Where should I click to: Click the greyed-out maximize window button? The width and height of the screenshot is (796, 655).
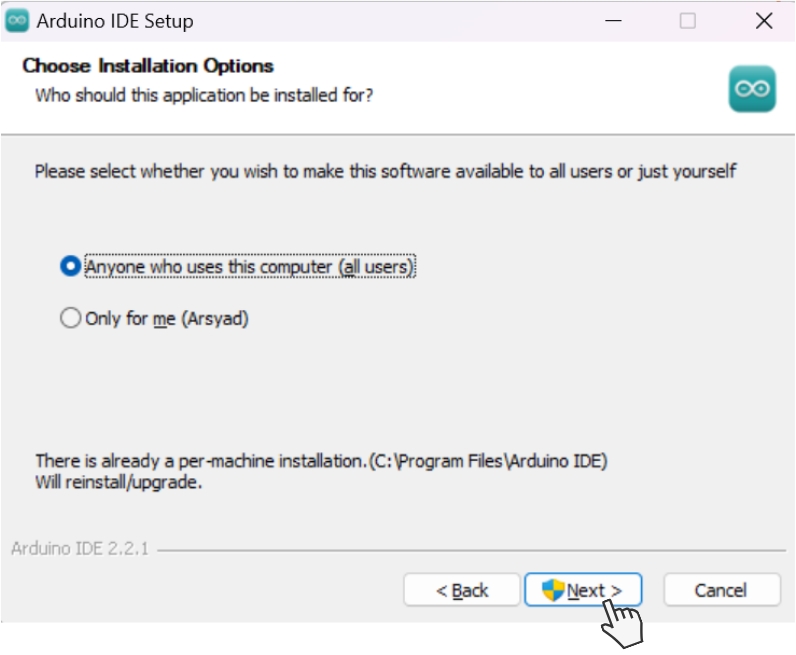tap(687, 20)
